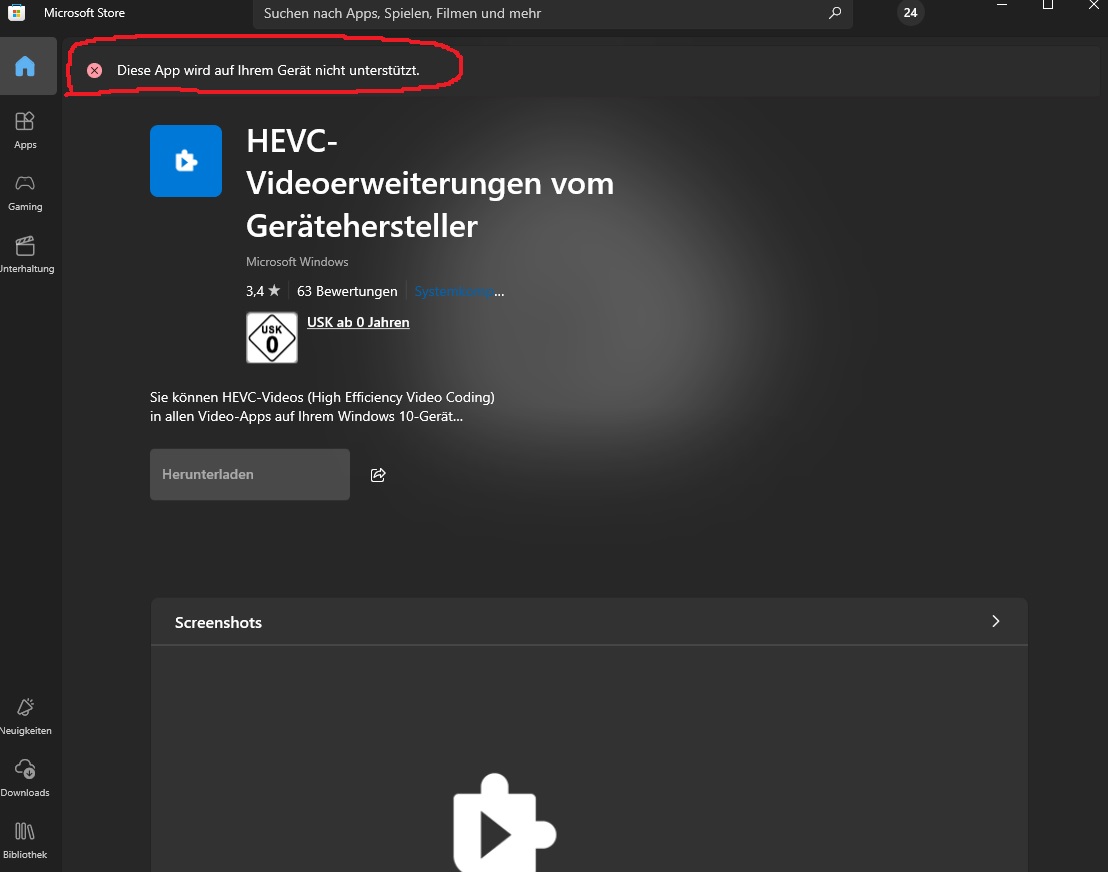Click the Microsoft Windows publisher name
This screenshot has height=872, width=1108.
(297, 262)
